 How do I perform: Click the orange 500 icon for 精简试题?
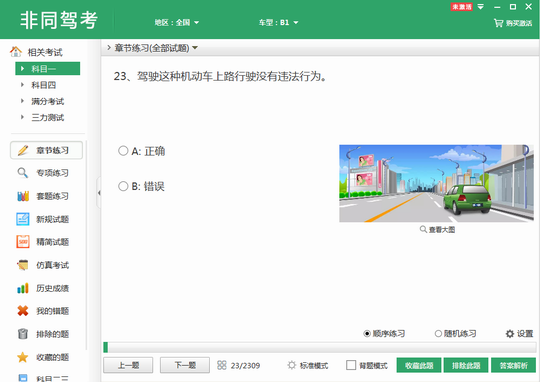pos(23,242)
